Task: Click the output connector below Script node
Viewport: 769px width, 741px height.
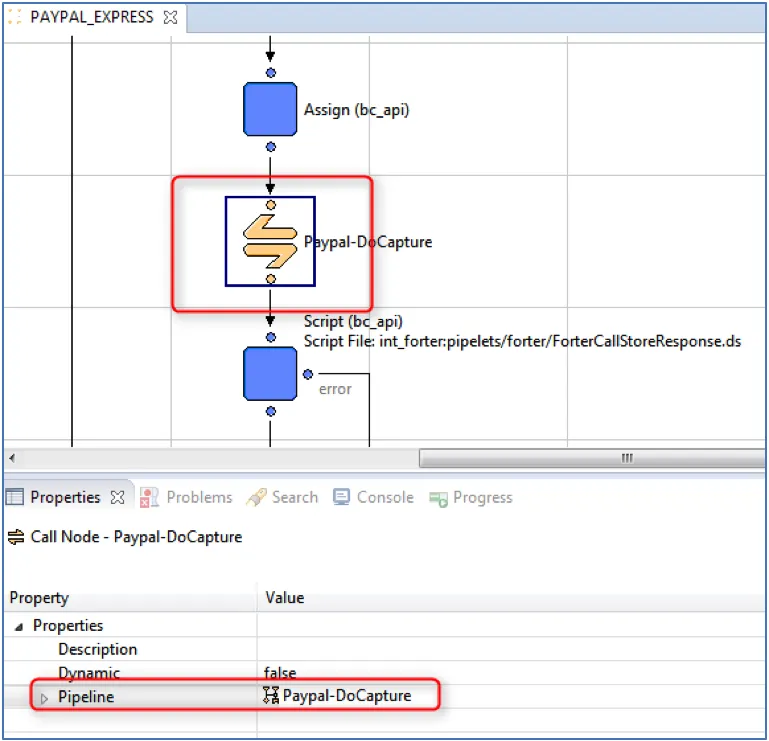Action: point(271,411)
